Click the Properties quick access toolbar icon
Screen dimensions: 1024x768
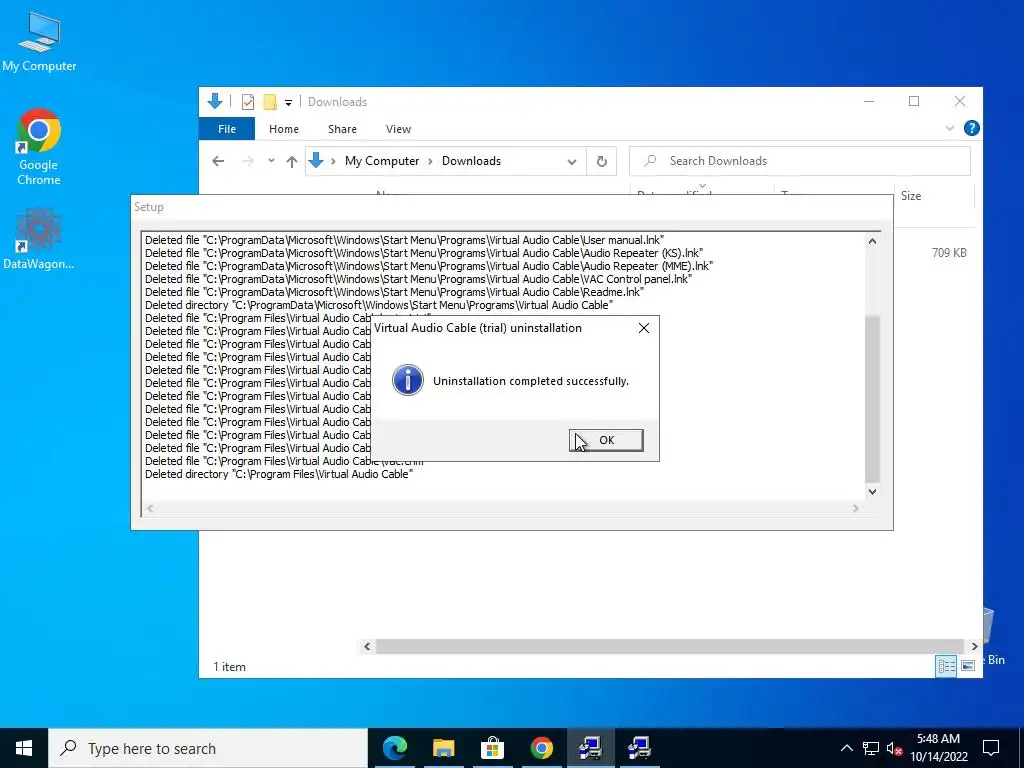tap(248, 102)
